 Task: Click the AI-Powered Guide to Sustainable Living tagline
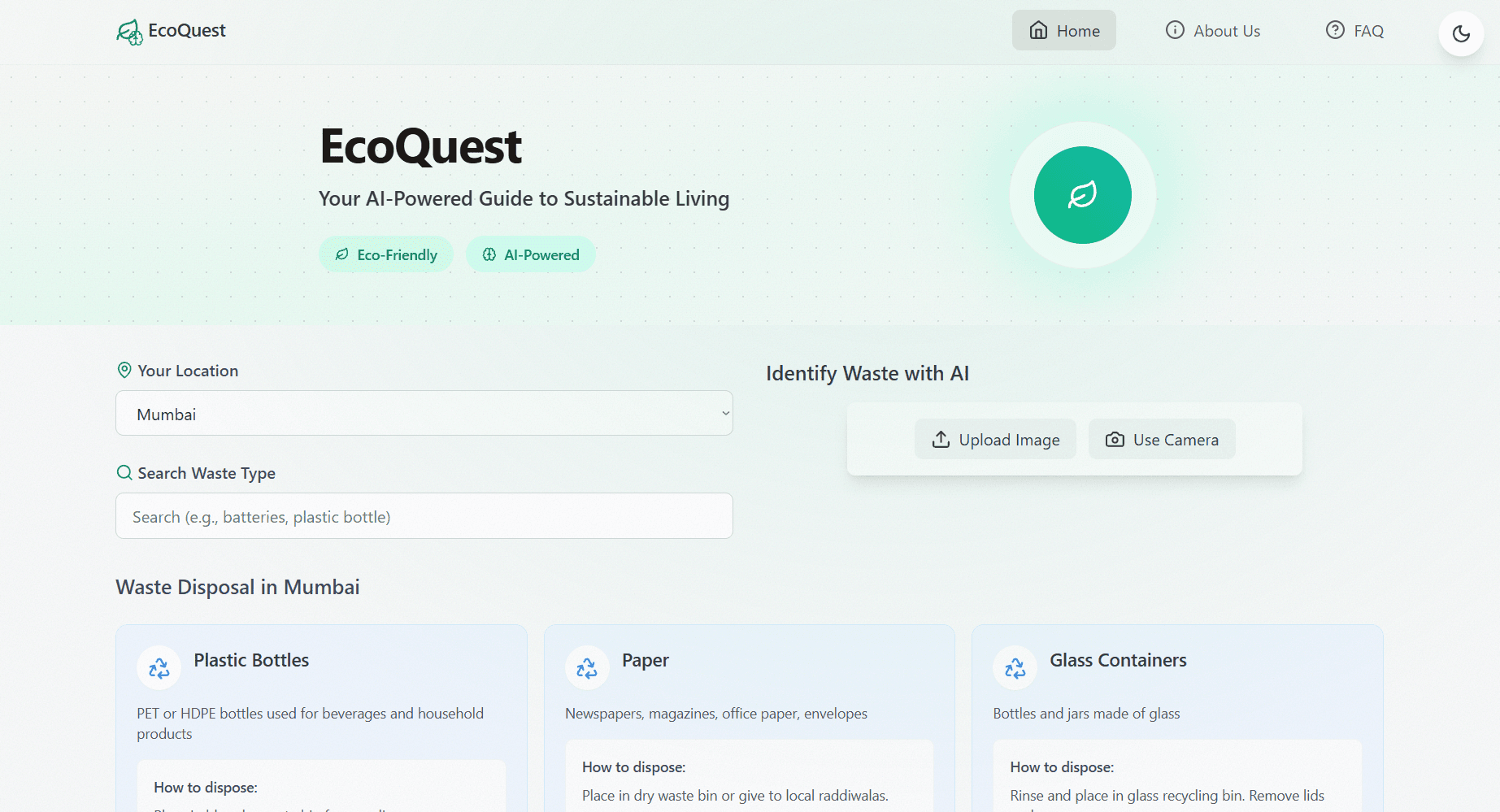(524, 198)
